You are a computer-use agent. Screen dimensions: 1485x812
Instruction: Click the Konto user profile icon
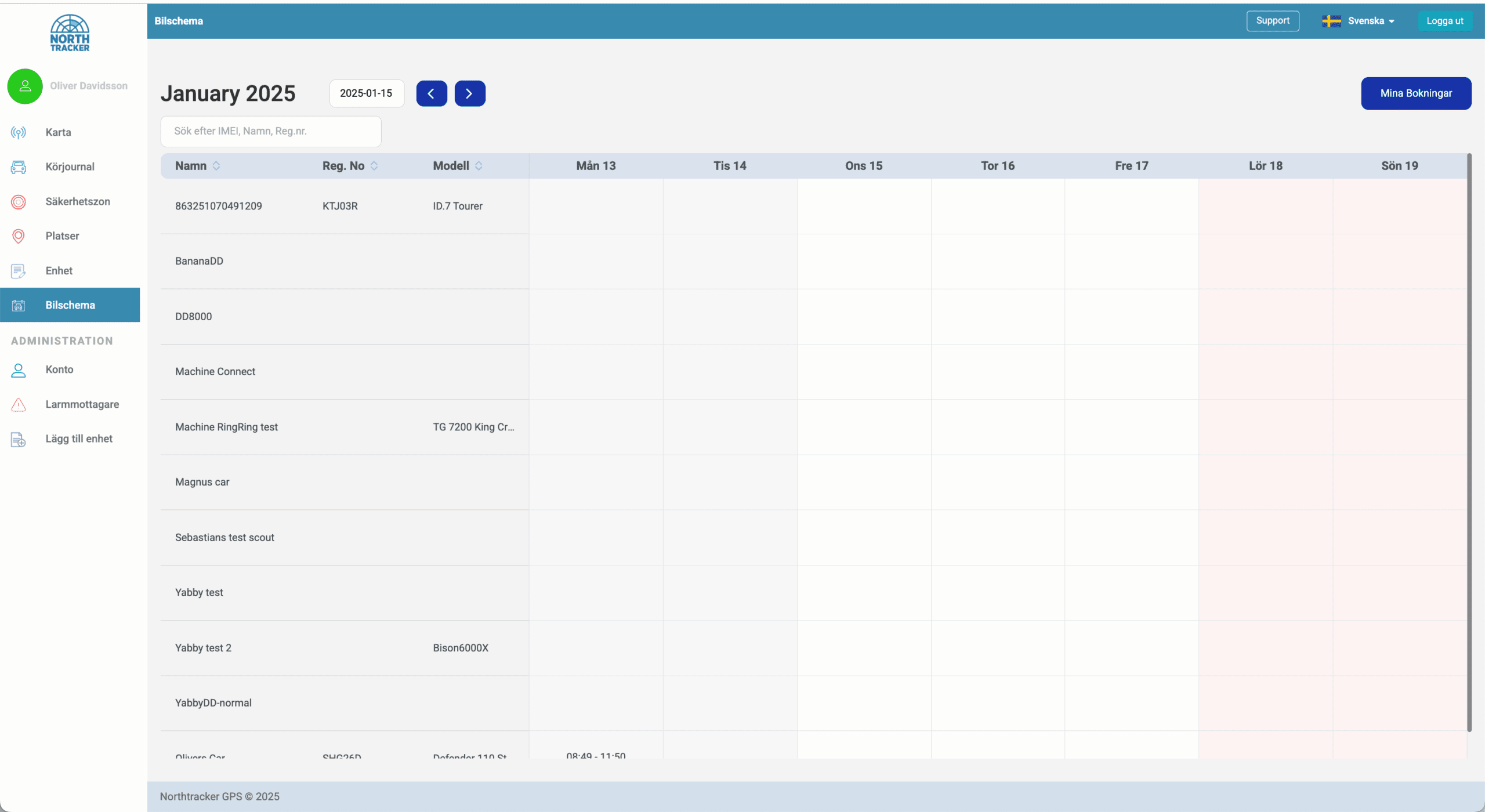[19, 370]
